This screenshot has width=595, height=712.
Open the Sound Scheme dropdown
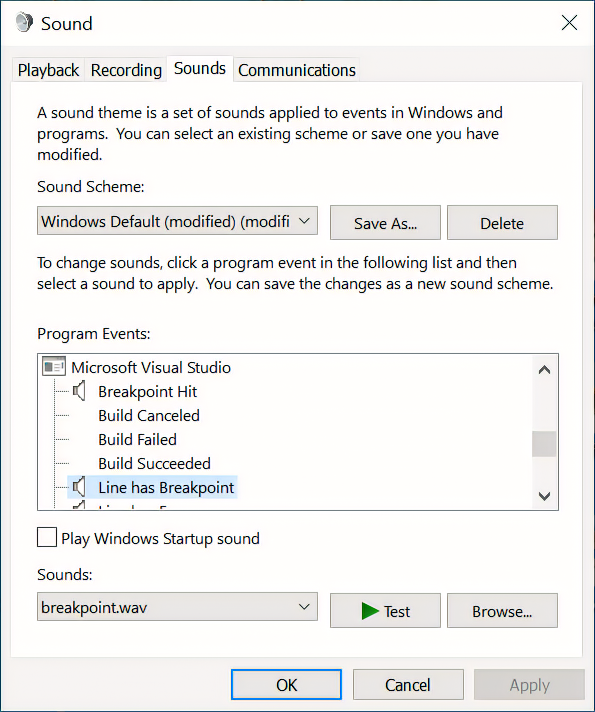click(x=177, y=221)
